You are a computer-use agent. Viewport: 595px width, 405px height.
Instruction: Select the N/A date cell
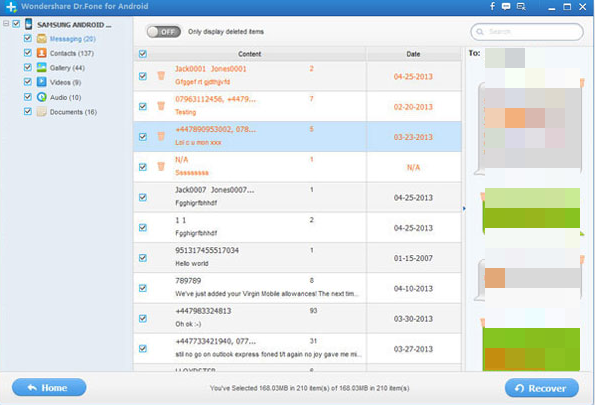[413, 167]
